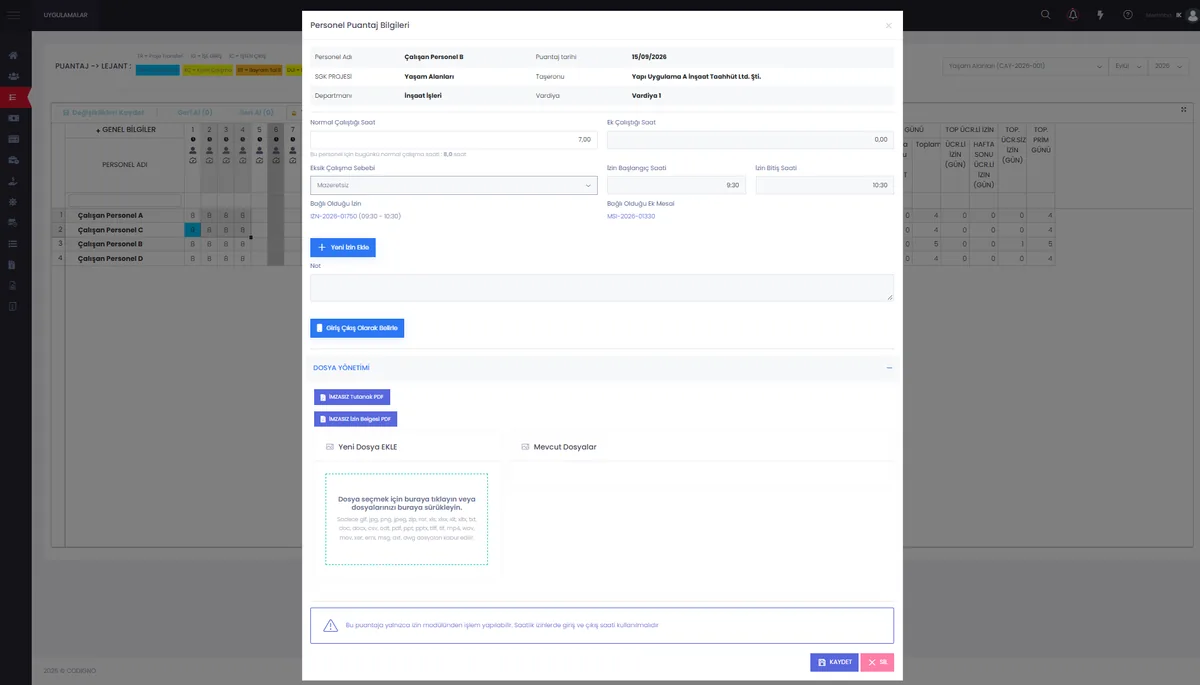Open the people group icon in the sidebar
Screen dimensions: 1200x685
(x=13, y=77)
